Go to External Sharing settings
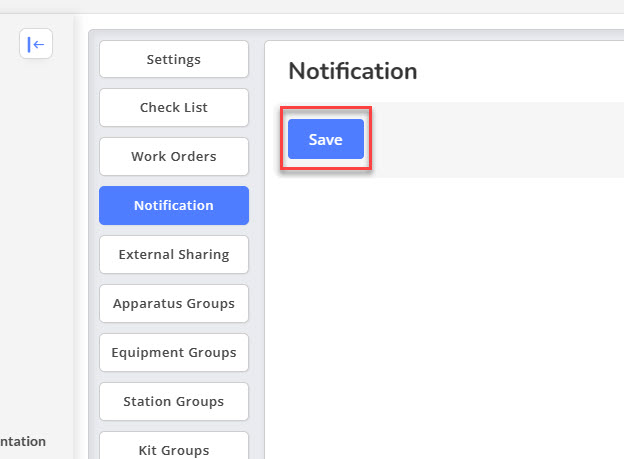Image resolution: width=624 pixels, height=459 pixels. [x=174, y=254]
